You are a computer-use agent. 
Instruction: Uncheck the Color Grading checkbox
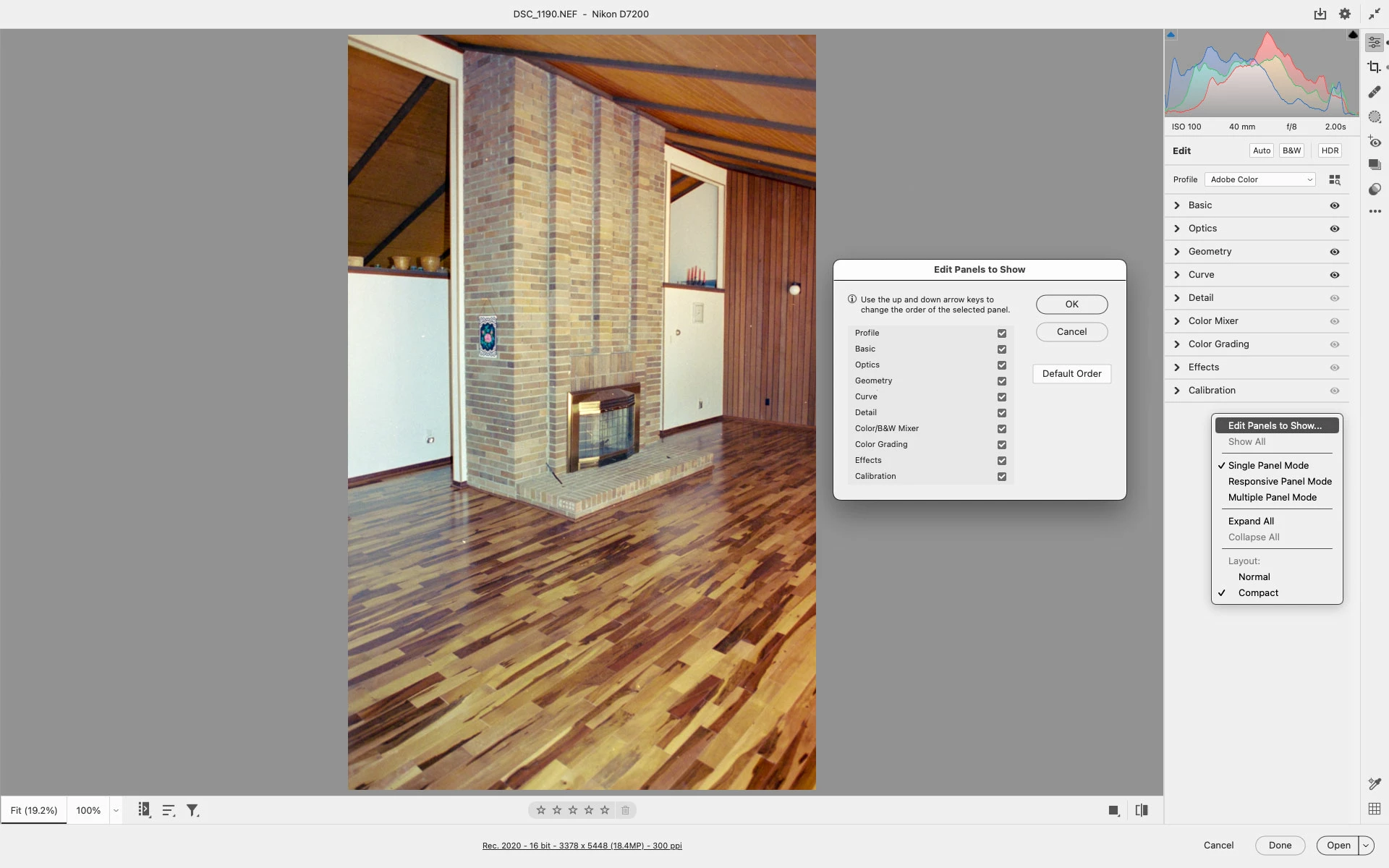(1002, 445)
